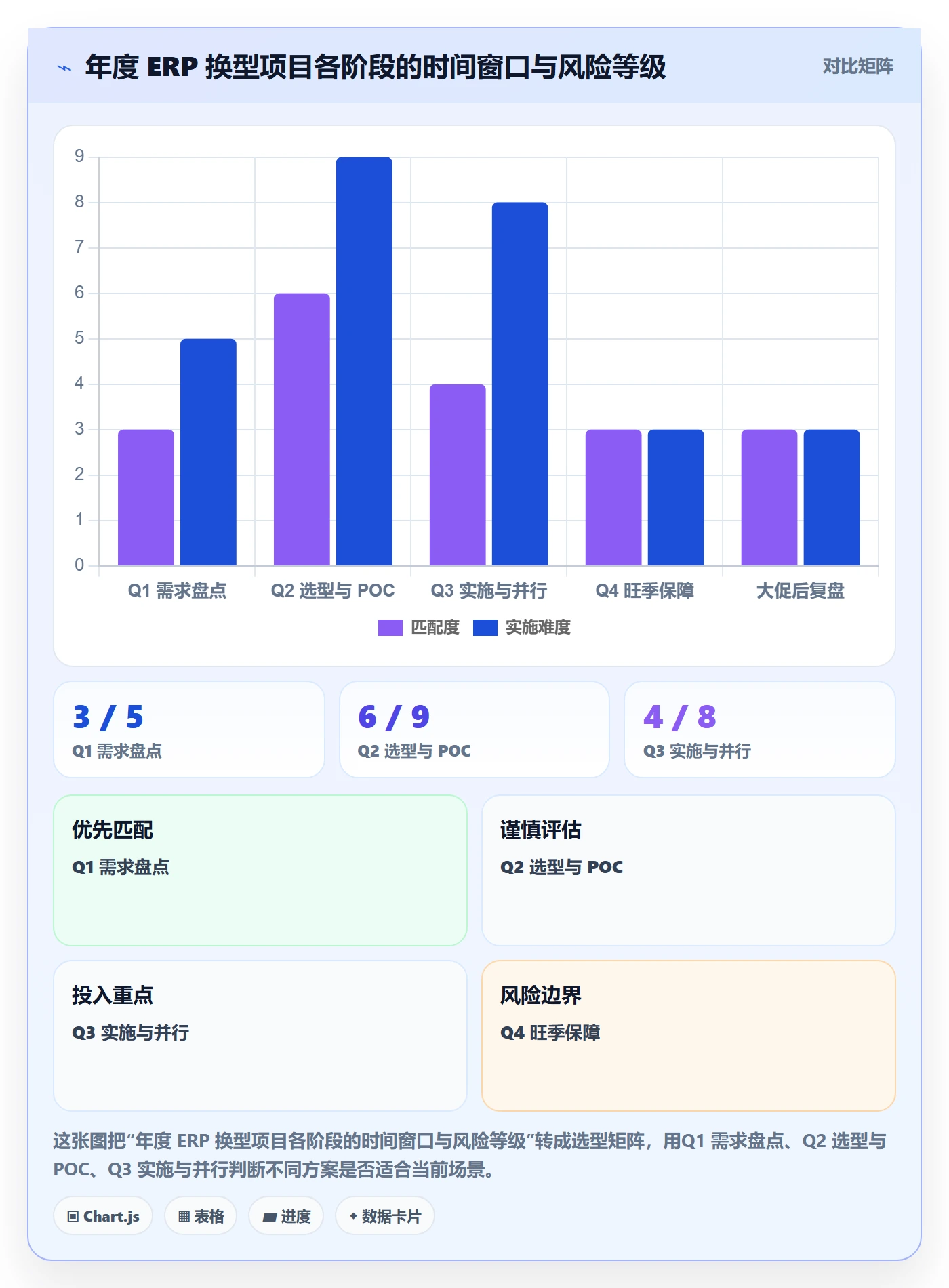Select the 表格 tag chip
The width and height of the screenshot is (949, 1288).
pyautogui.click(x=201, y=1216)
